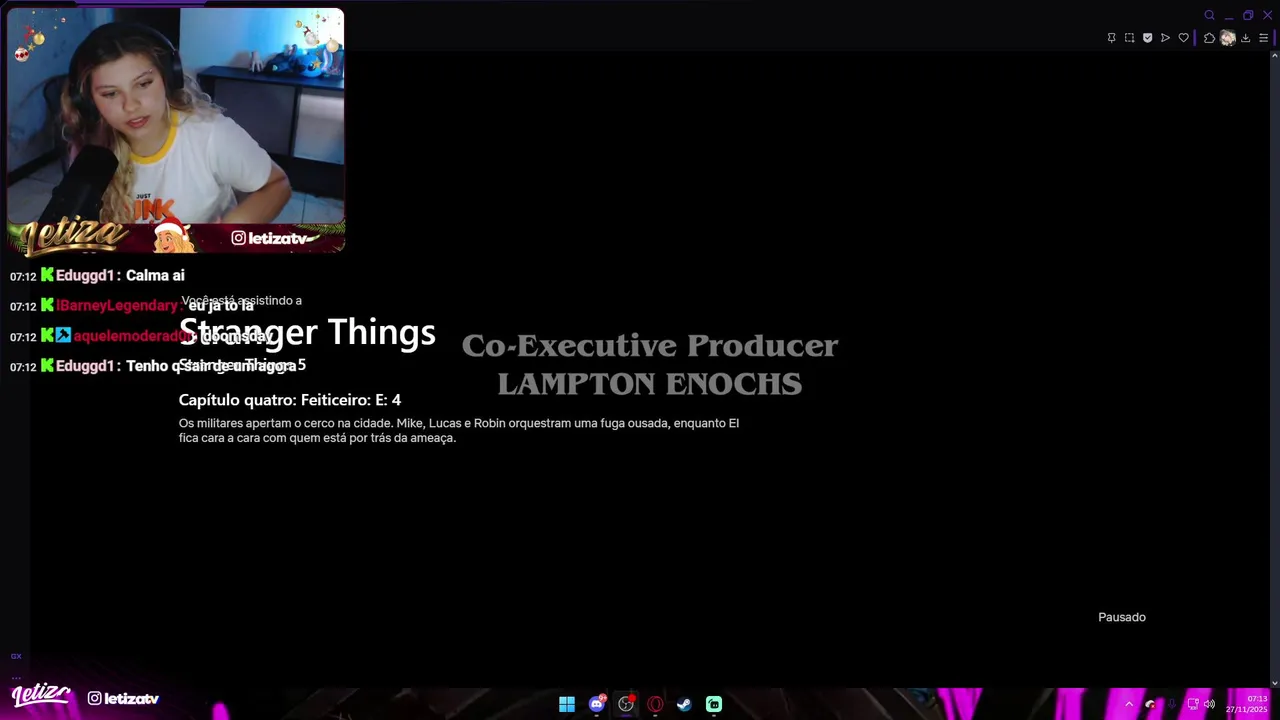Click the Stranger Things title

(x=307, y=332)
